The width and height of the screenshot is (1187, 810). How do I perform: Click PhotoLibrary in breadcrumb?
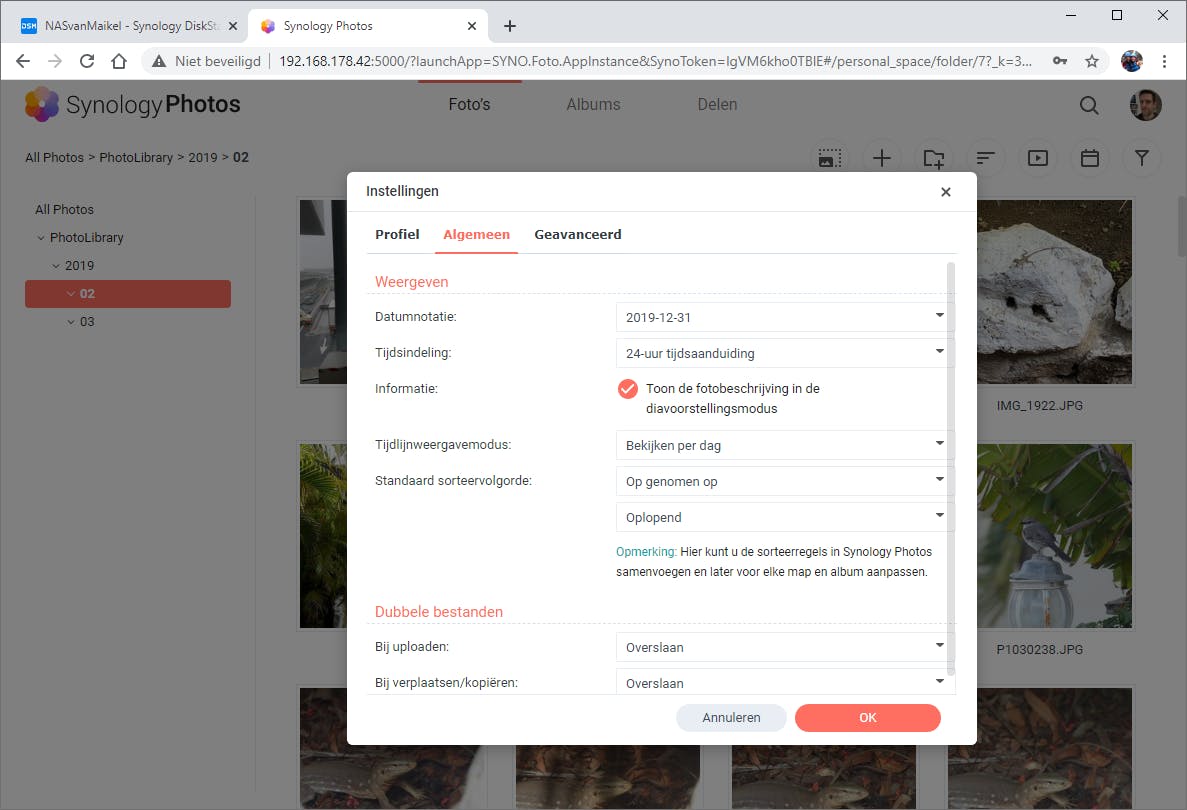pyautogui.click(x=136, y=157)
